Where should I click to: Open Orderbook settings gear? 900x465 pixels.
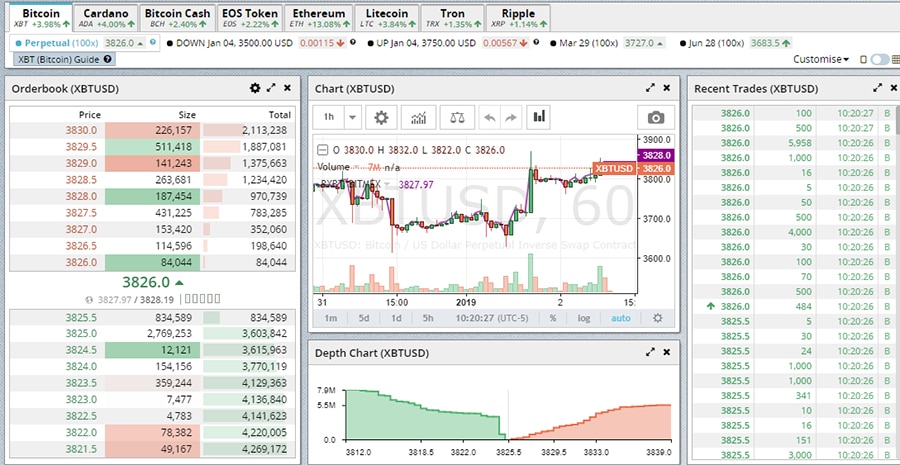pos(255,89)
